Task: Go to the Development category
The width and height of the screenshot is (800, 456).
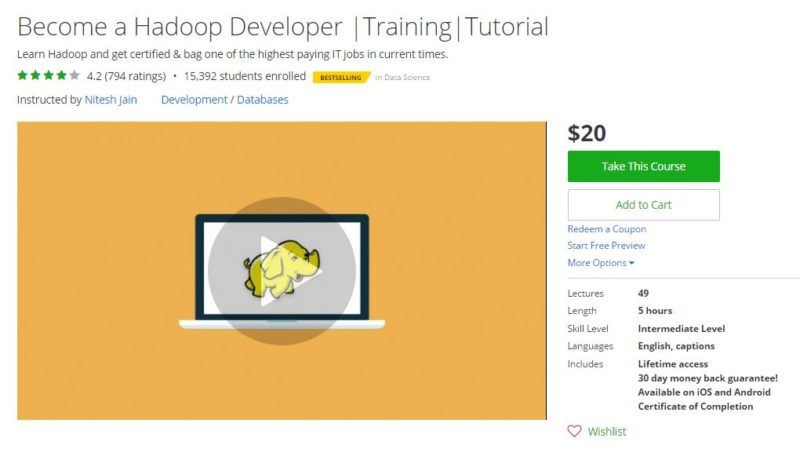Action: coord(194,99)
